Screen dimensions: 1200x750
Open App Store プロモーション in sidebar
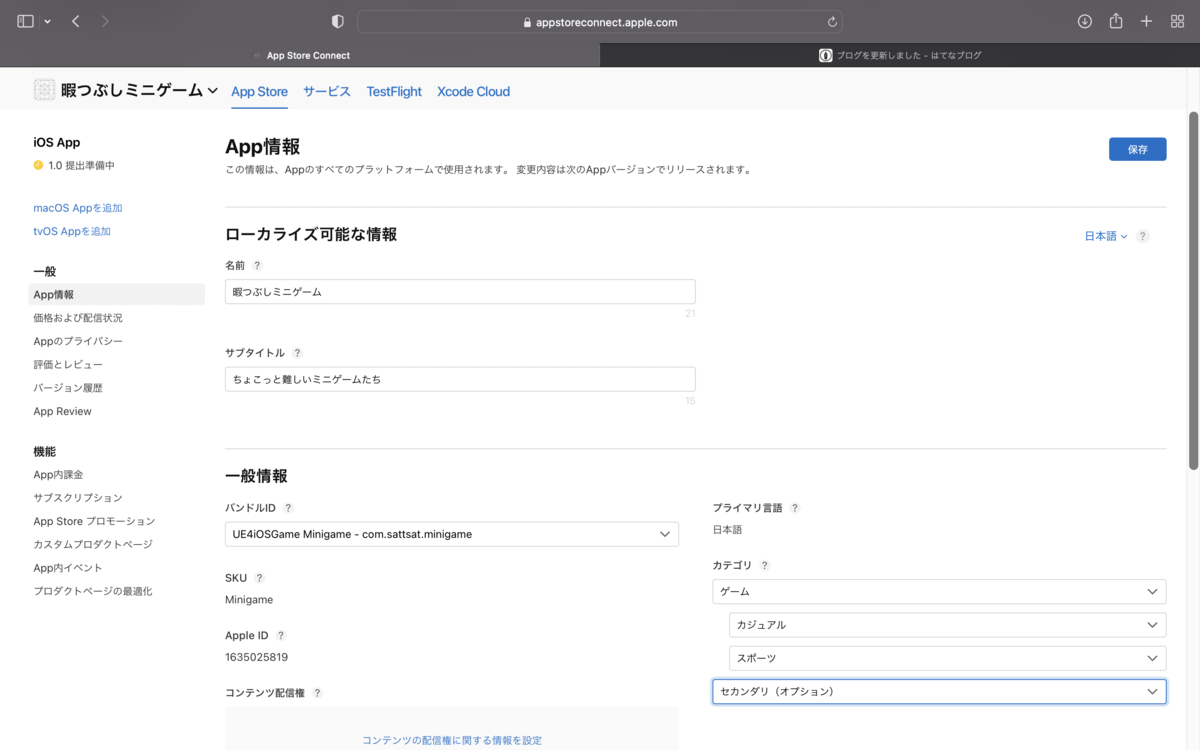coord(94,521)
